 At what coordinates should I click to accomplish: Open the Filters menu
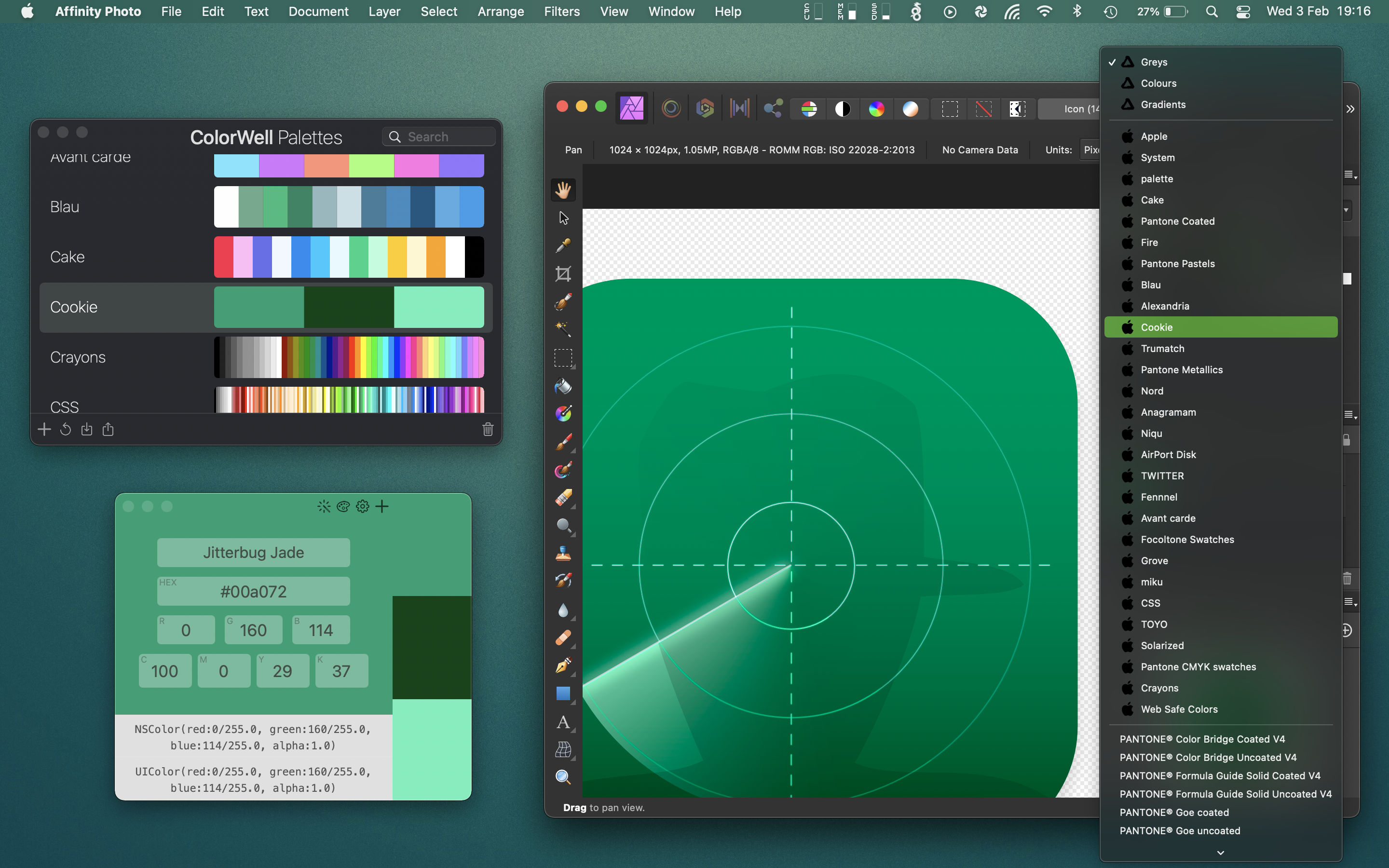[561, 12]
